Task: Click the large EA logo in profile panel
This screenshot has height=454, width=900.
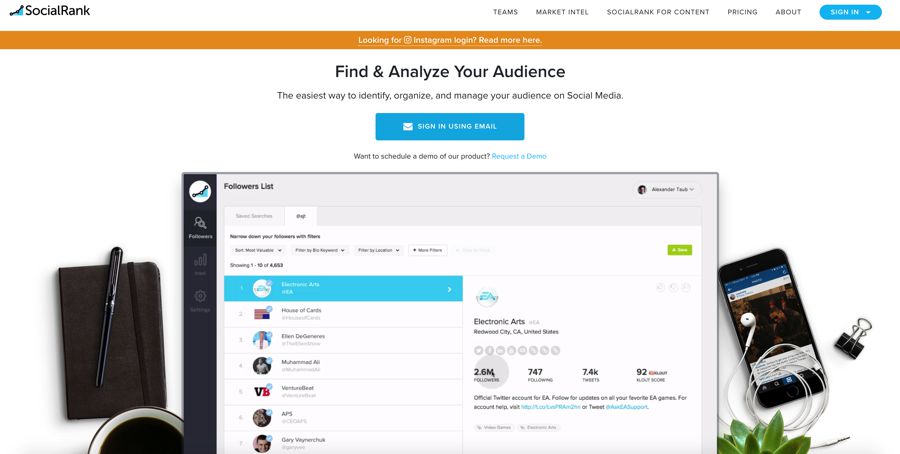Action: click(487, 297)
